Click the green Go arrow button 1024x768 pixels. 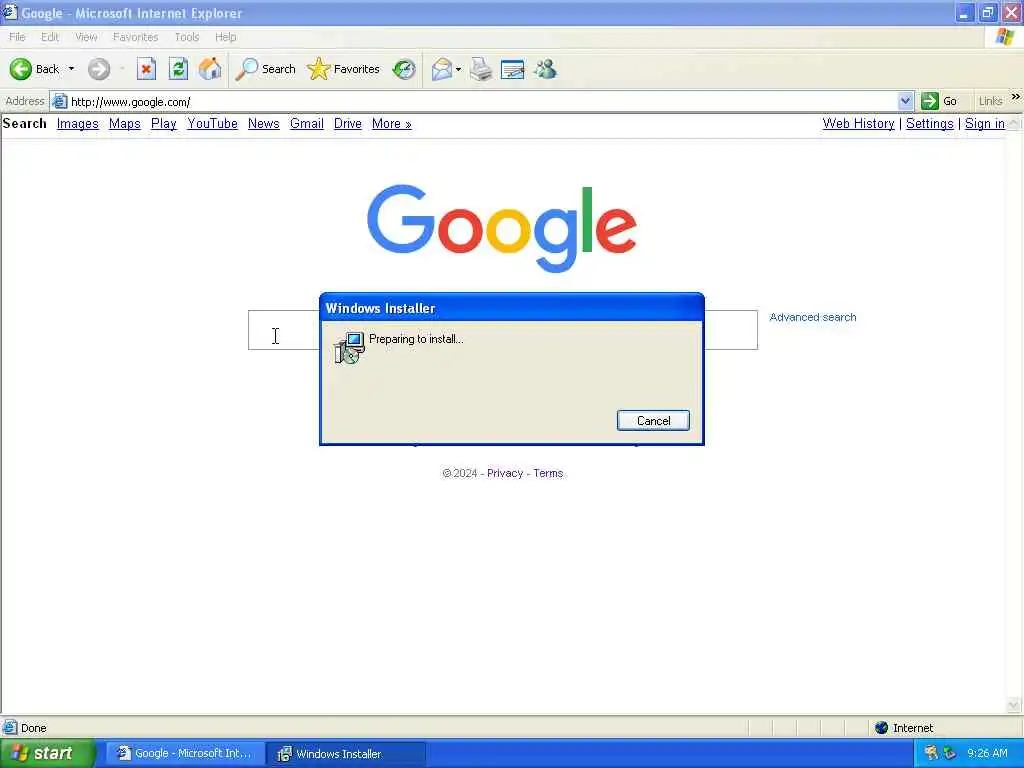tap(929, 101)
